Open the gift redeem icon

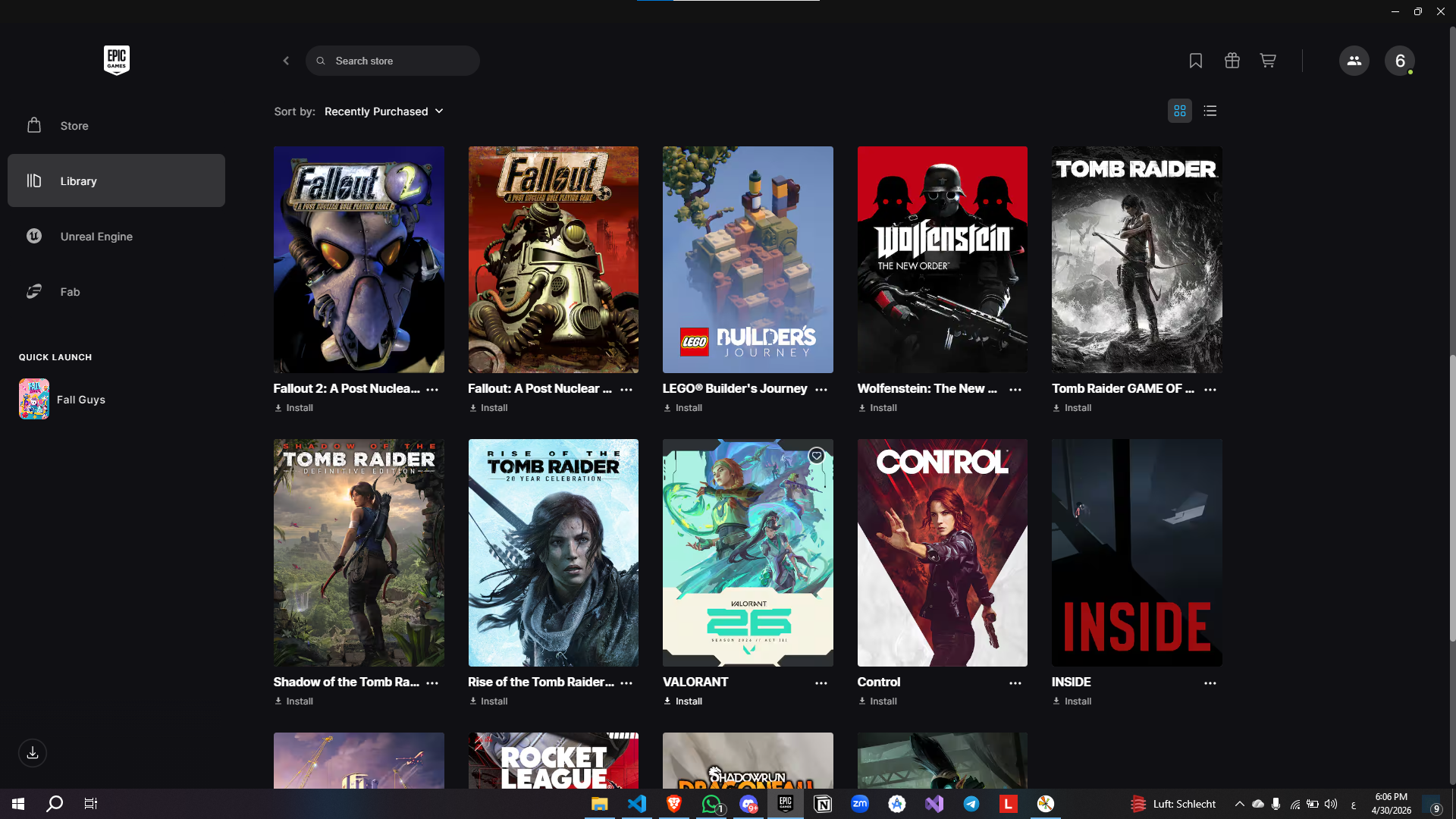(x=1232, y=61)
